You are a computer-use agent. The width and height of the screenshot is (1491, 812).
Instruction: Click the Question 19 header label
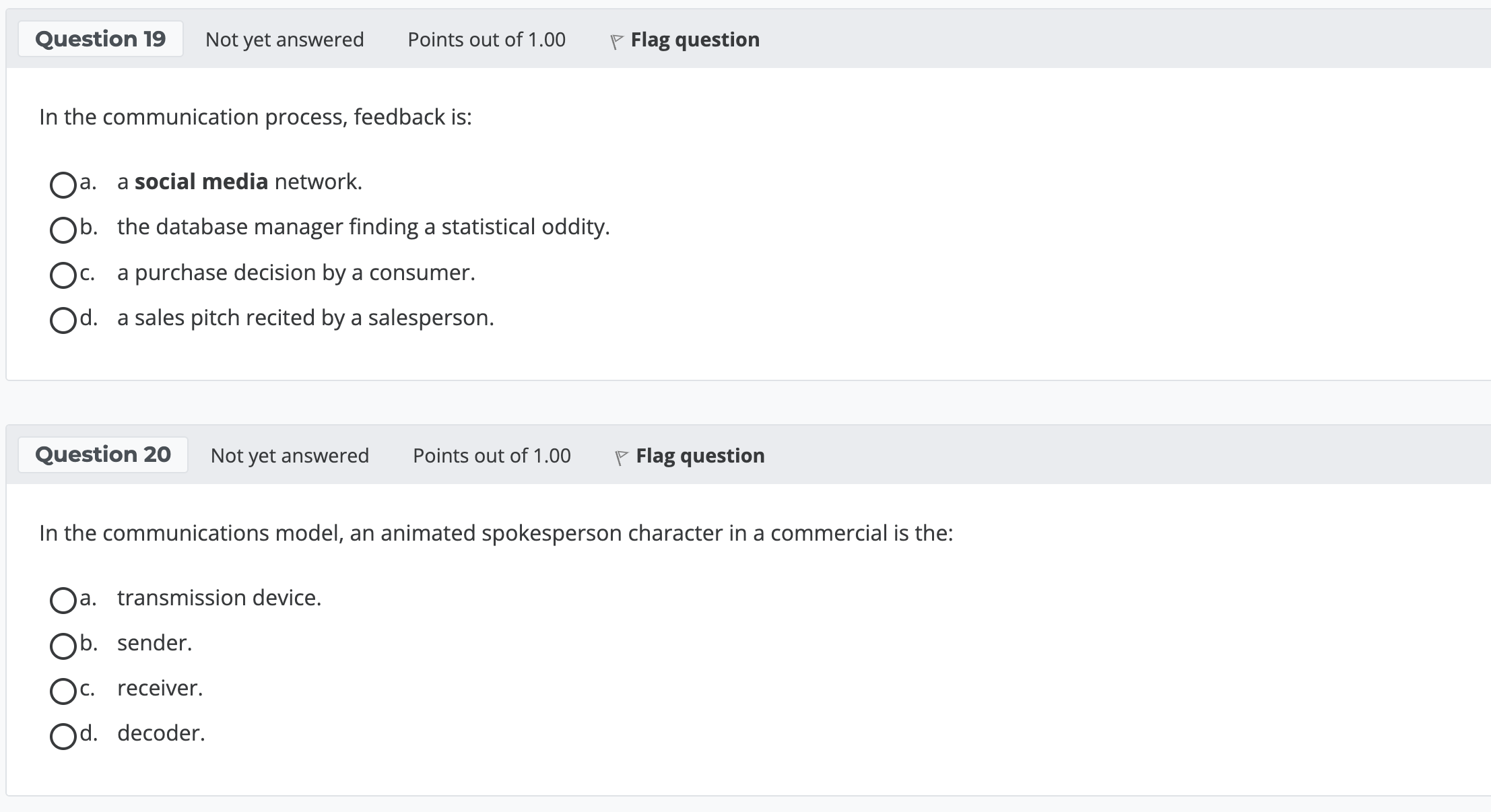pyautogui.click(x=100, y=38)
